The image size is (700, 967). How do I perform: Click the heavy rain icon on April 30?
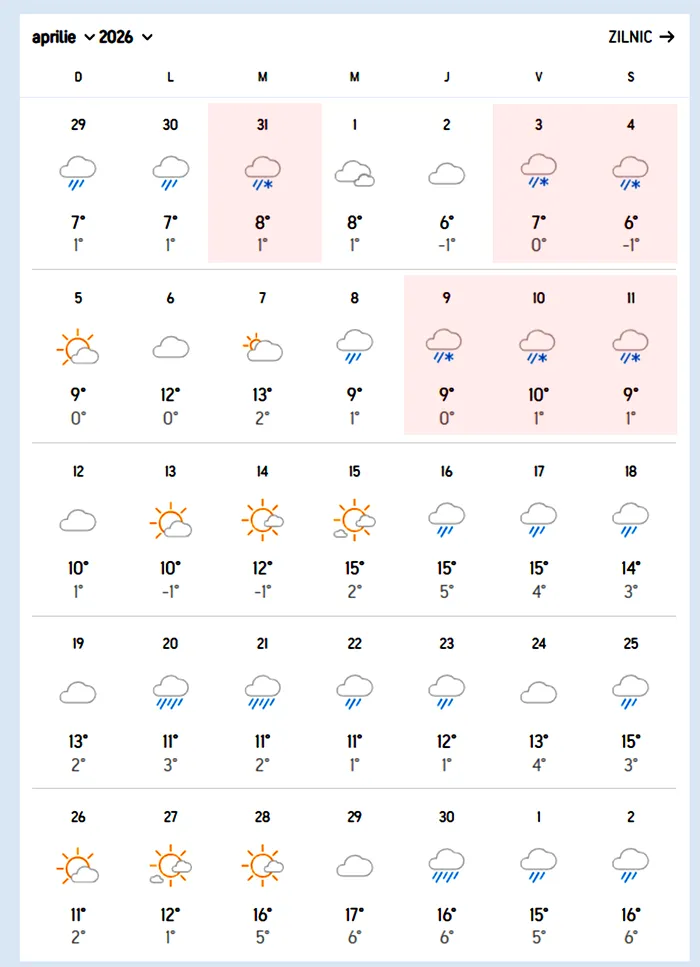(x=446, y=866)
